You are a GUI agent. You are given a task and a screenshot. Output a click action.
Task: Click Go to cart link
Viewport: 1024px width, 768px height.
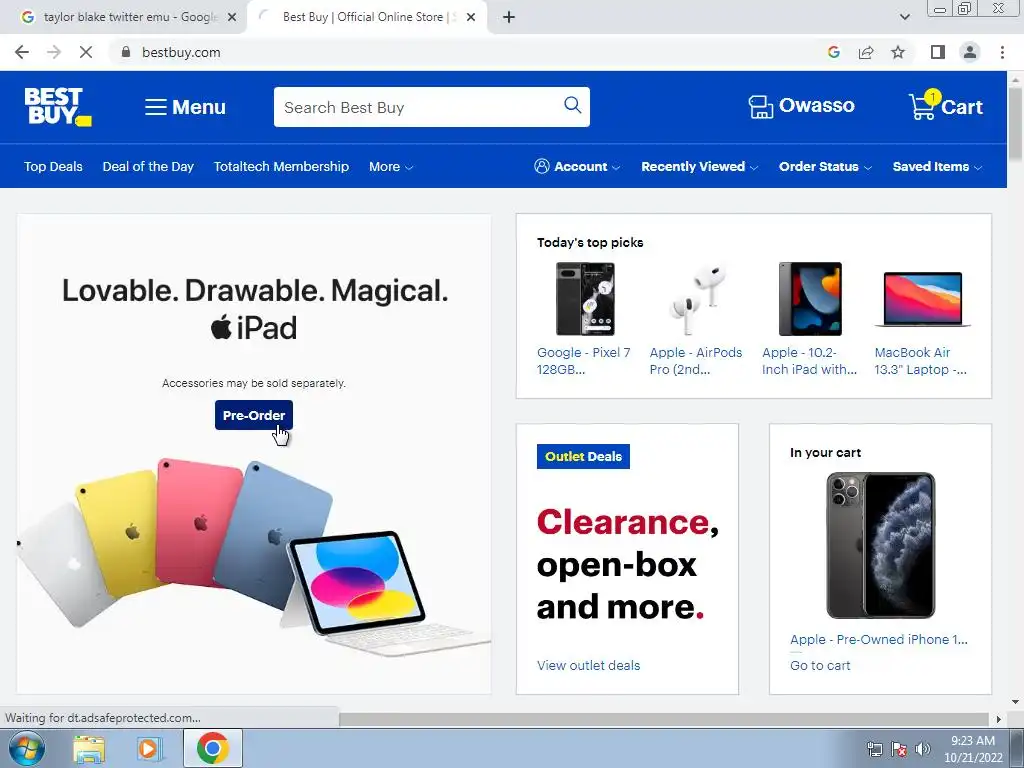tap(820, 665)
